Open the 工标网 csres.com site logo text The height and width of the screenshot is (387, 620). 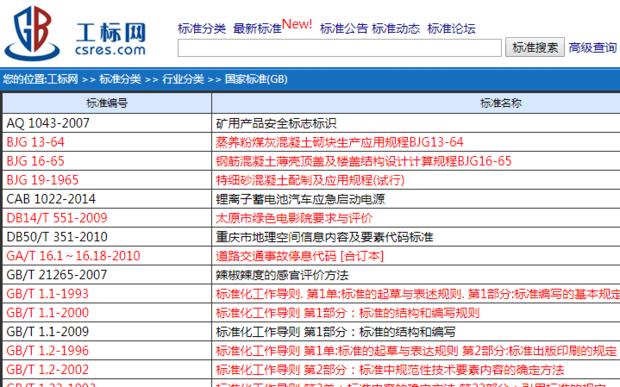[111, 38]
